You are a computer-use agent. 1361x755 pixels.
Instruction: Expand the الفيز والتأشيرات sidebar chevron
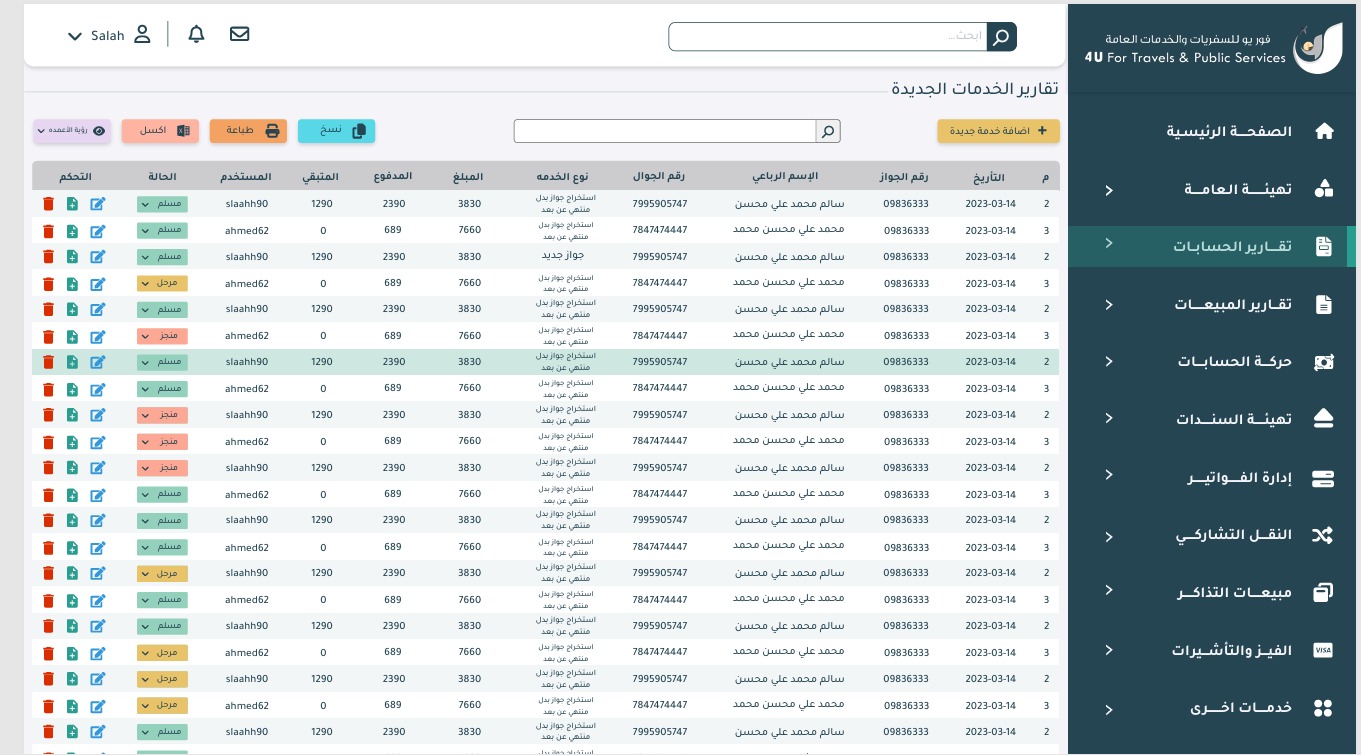coord(1109,650)
